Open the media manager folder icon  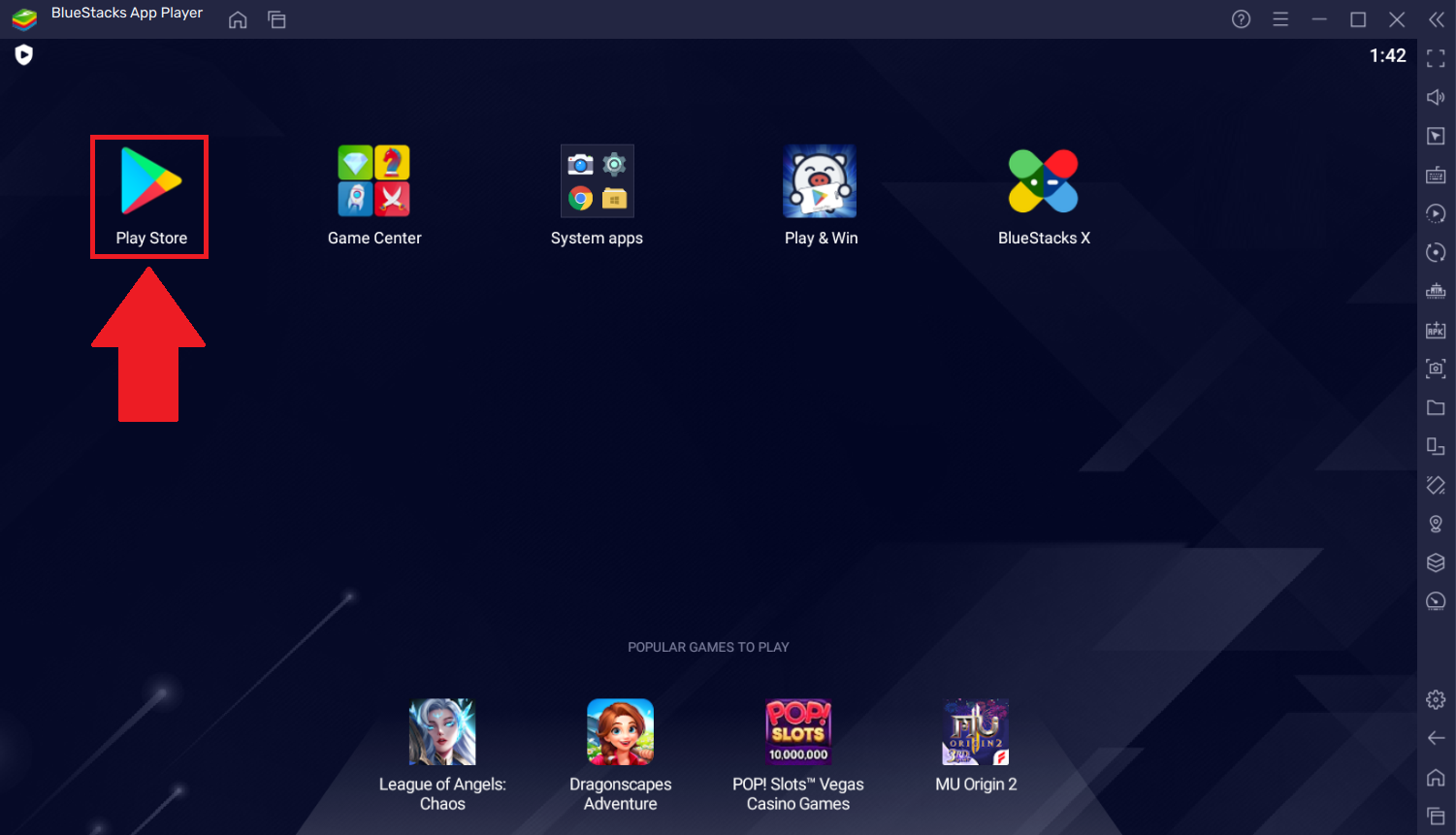coord(1436,407)
